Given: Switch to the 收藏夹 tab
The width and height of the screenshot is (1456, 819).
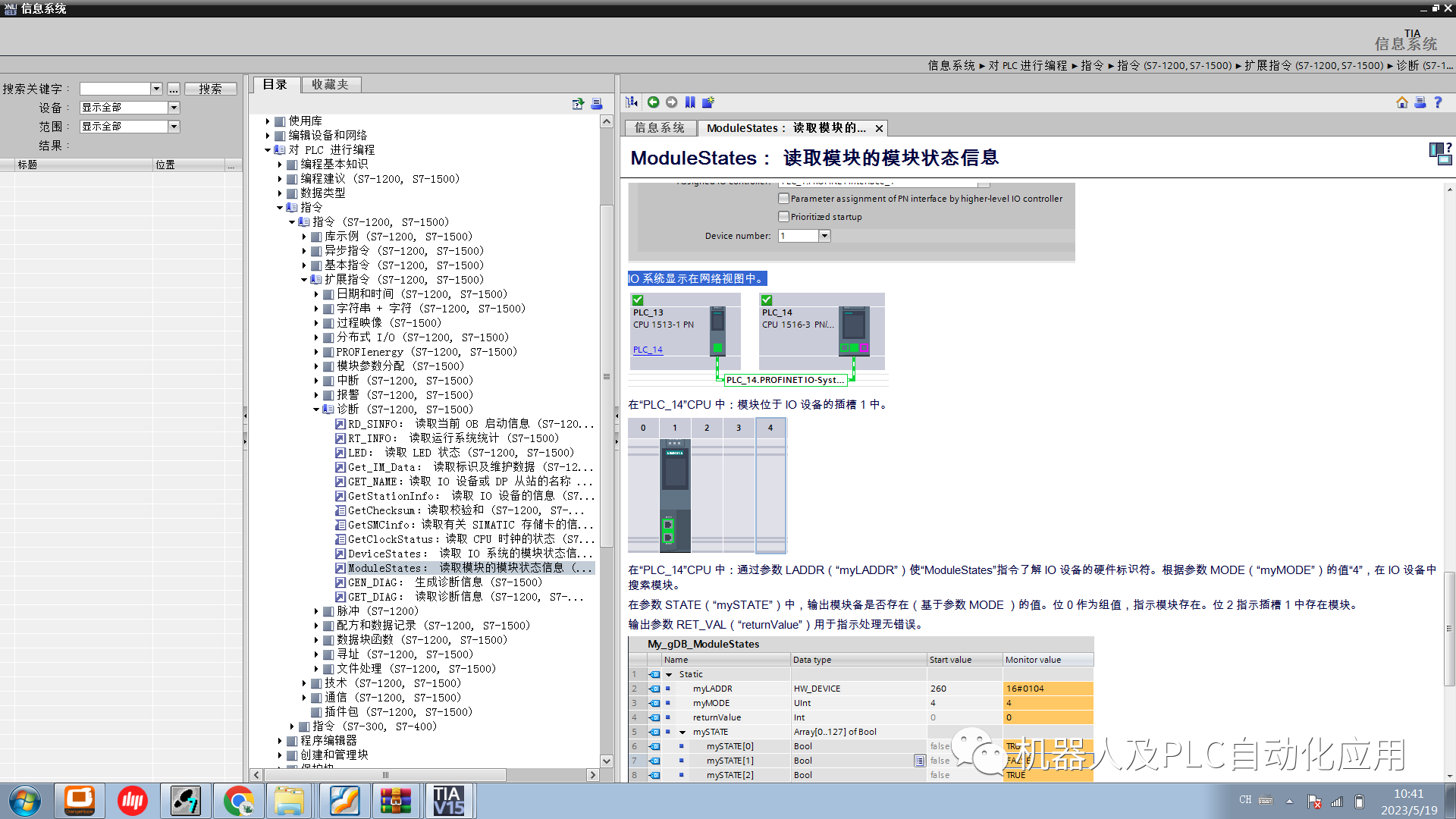Looking at the screenshot, I should 331,85.
